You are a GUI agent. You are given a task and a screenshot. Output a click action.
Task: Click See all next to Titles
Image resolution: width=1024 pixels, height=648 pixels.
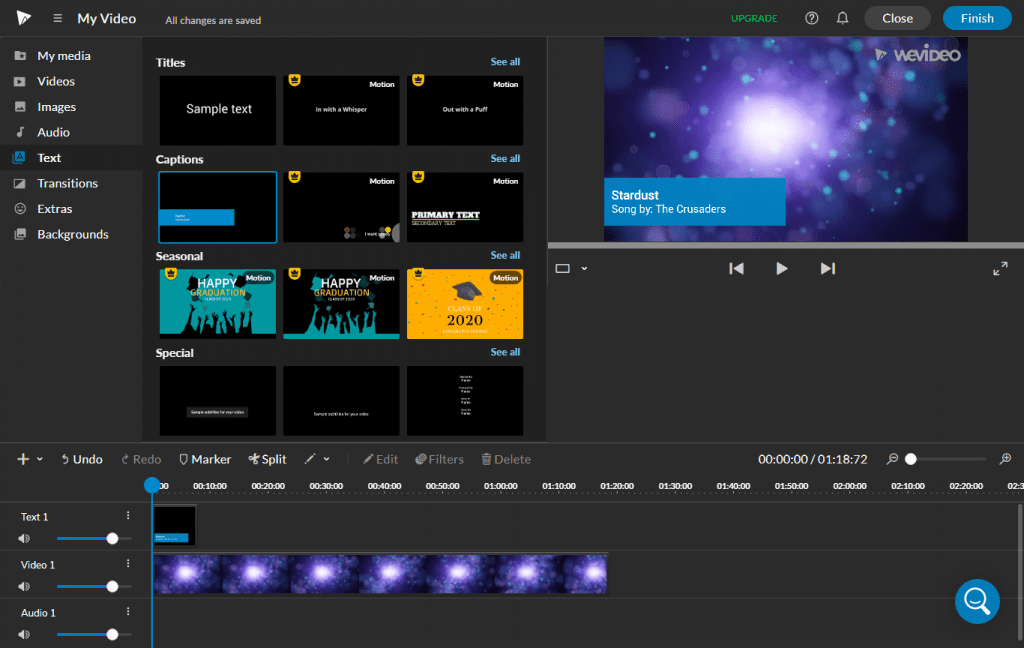505,61
